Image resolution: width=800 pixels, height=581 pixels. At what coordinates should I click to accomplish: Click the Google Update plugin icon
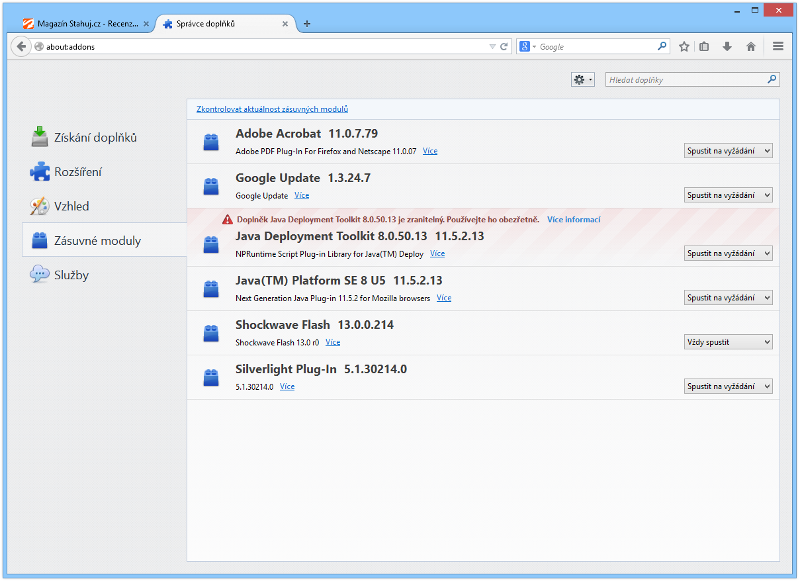[x=211, y=186]
